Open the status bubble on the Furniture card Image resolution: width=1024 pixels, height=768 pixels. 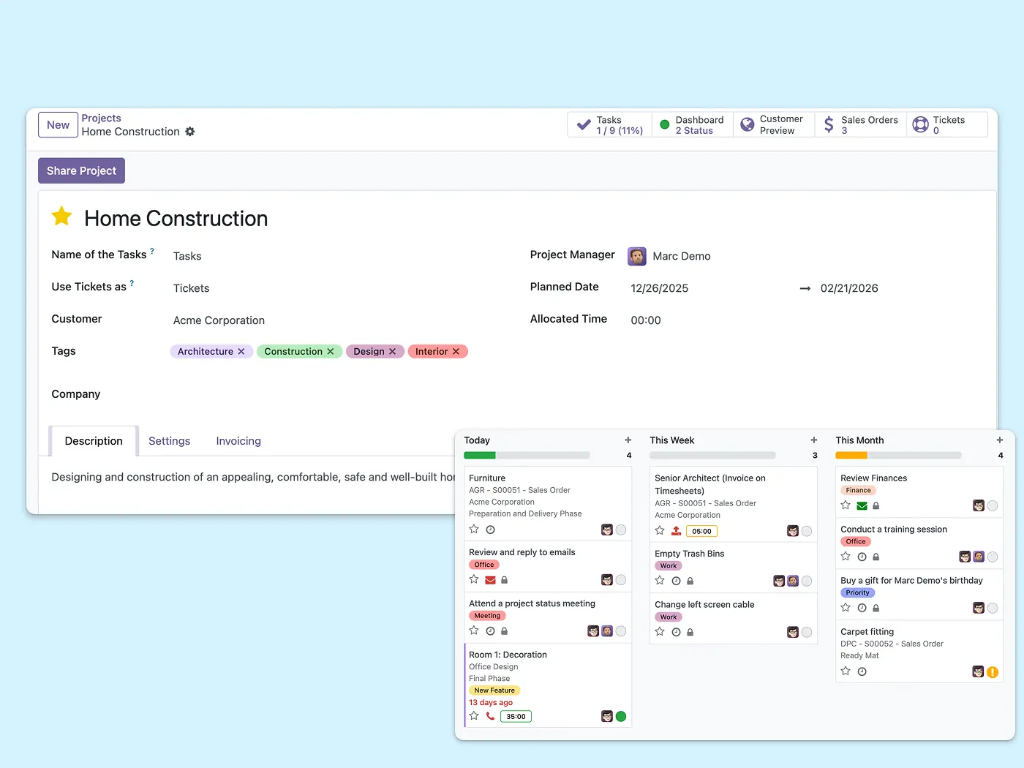[620, 530]
